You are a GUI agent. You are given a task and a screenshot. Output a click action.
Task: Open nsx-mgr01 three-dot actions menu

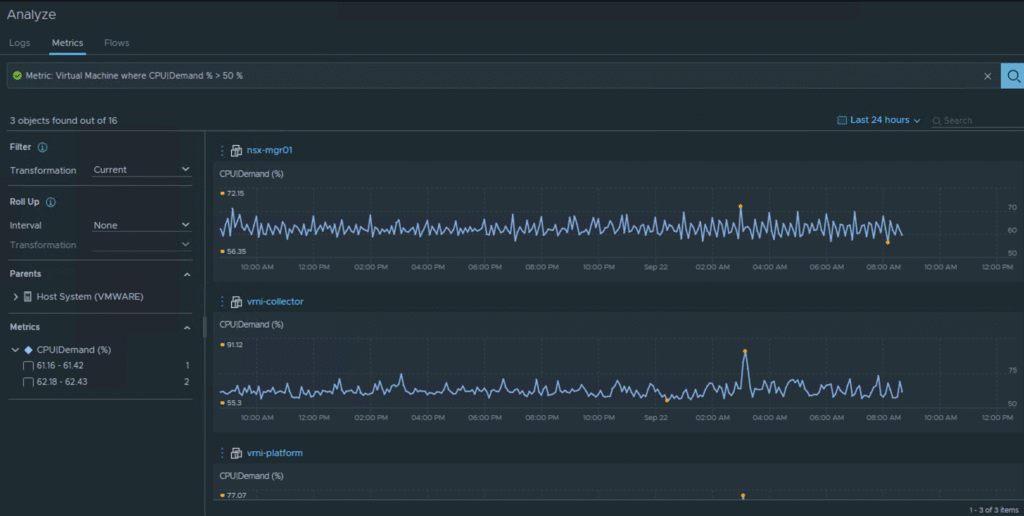pyautogui.click(x=223, y=151)
